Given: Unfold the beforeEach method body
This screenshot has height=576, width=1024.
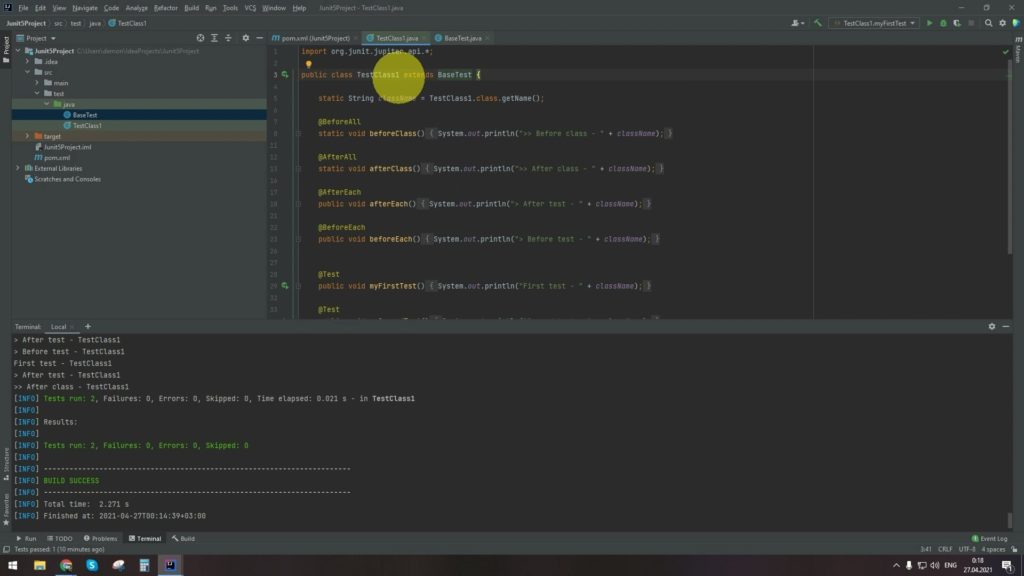Looking at the screenshot, I should pos(298,239).
